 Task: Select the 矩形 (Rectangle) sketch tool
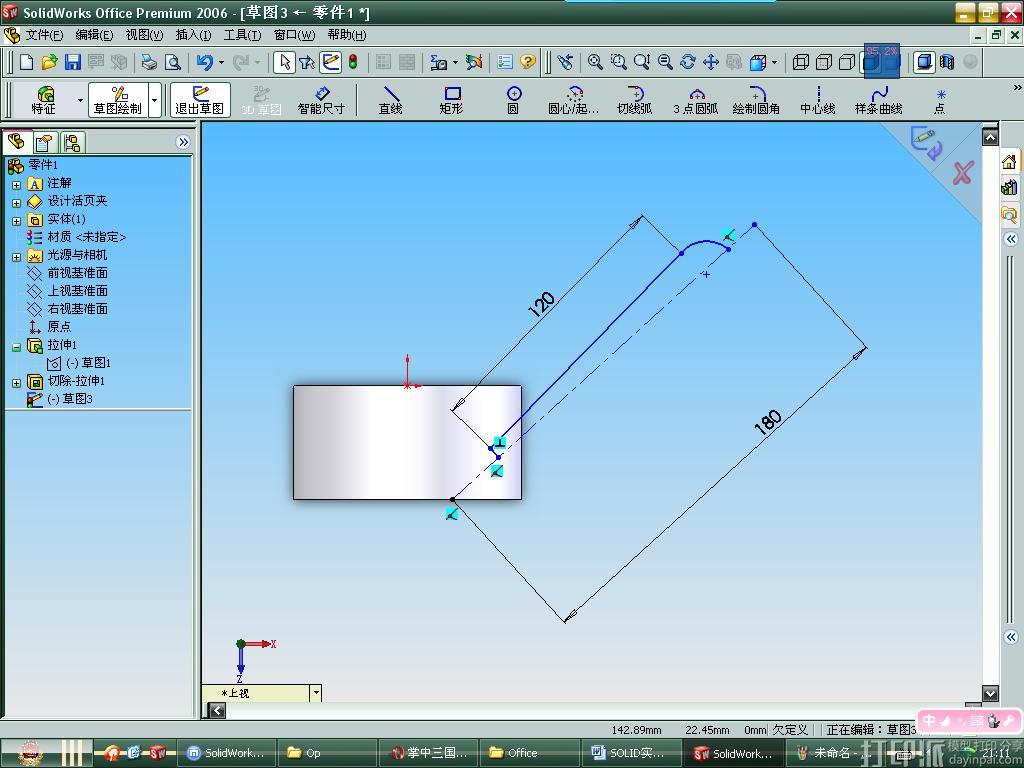point(451,99)
